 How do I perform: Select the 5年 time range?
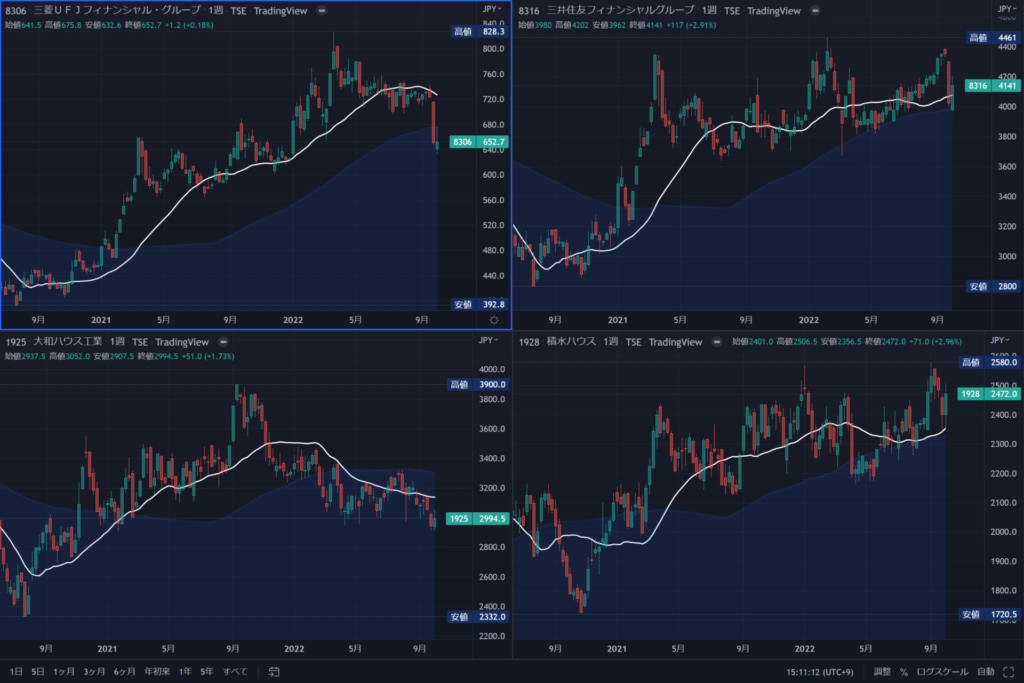tap(207, 671)
